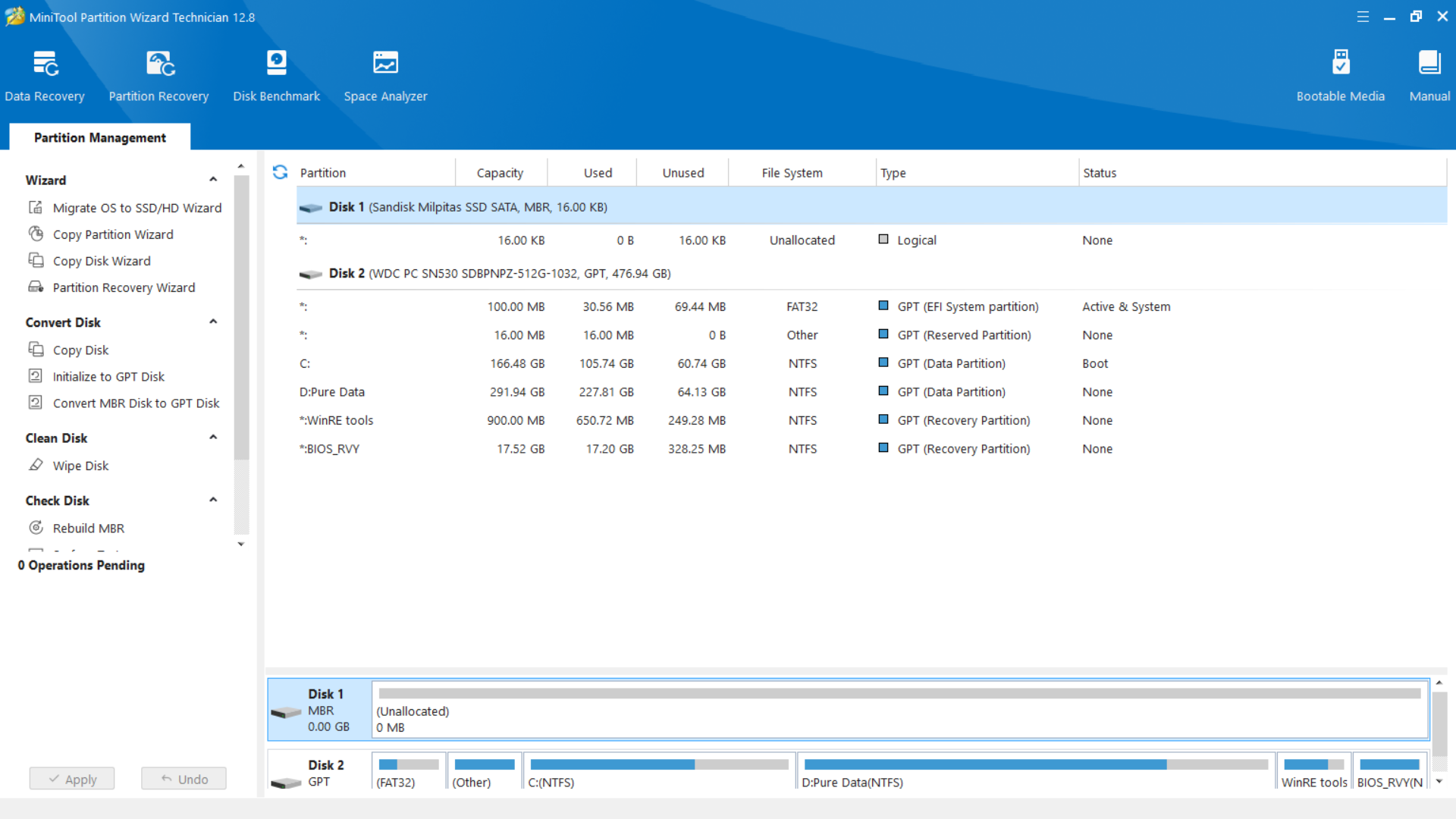The height and width of the screenshot is (819, 1456).
Task: Open the hamburger menu in title bar
Action: [x=1363, y=17]
